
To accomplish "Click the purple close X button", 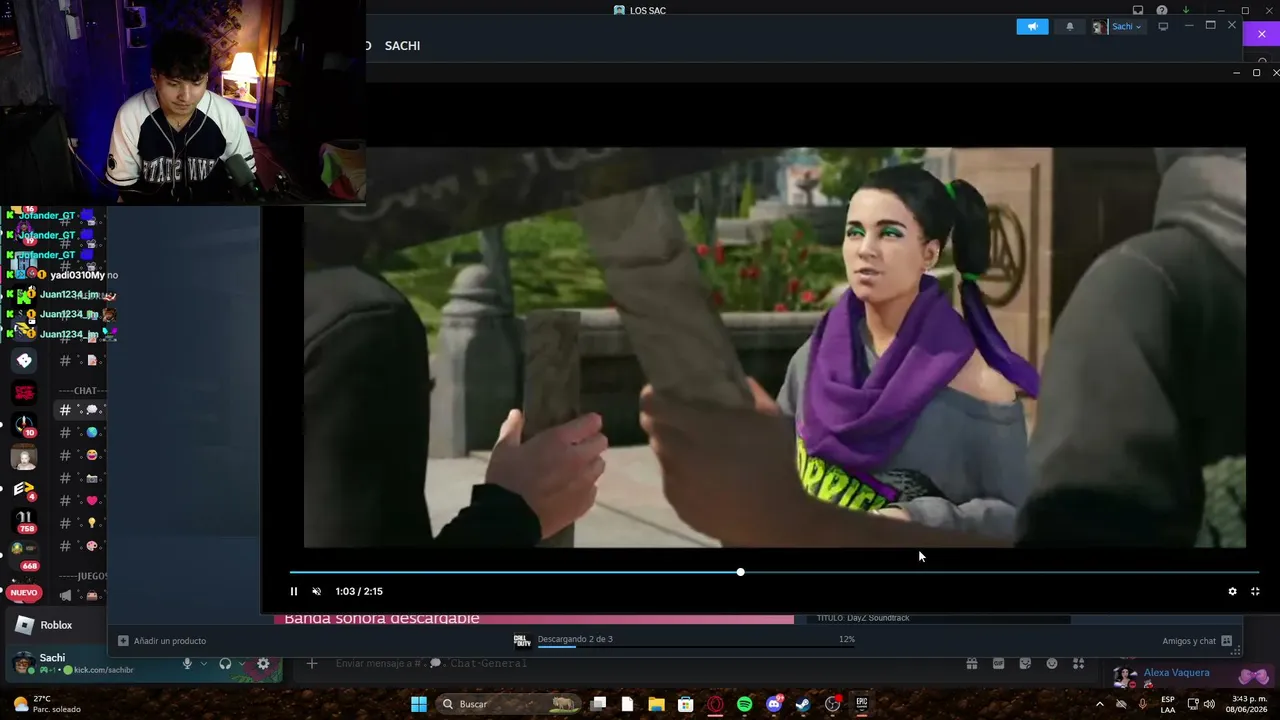I will [x=1262, y=34].
